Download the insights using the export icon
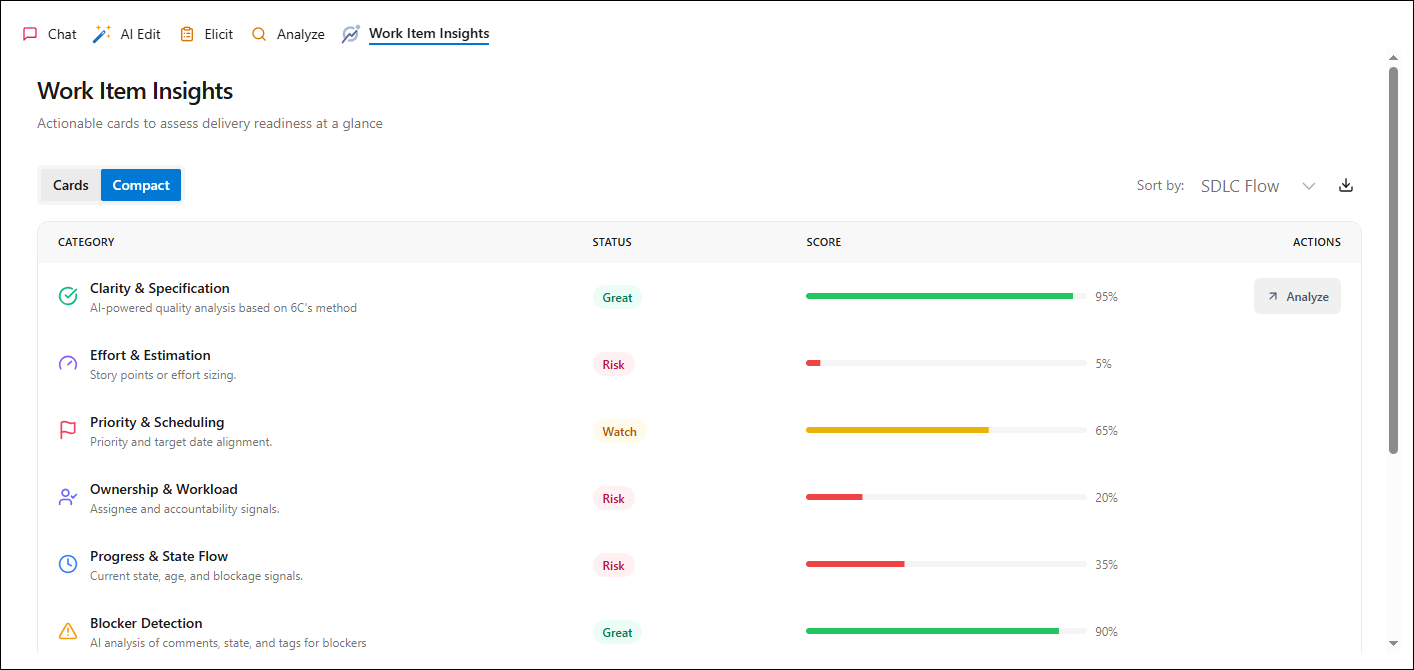This screenshot has height=670, width=1414. 1346,185
